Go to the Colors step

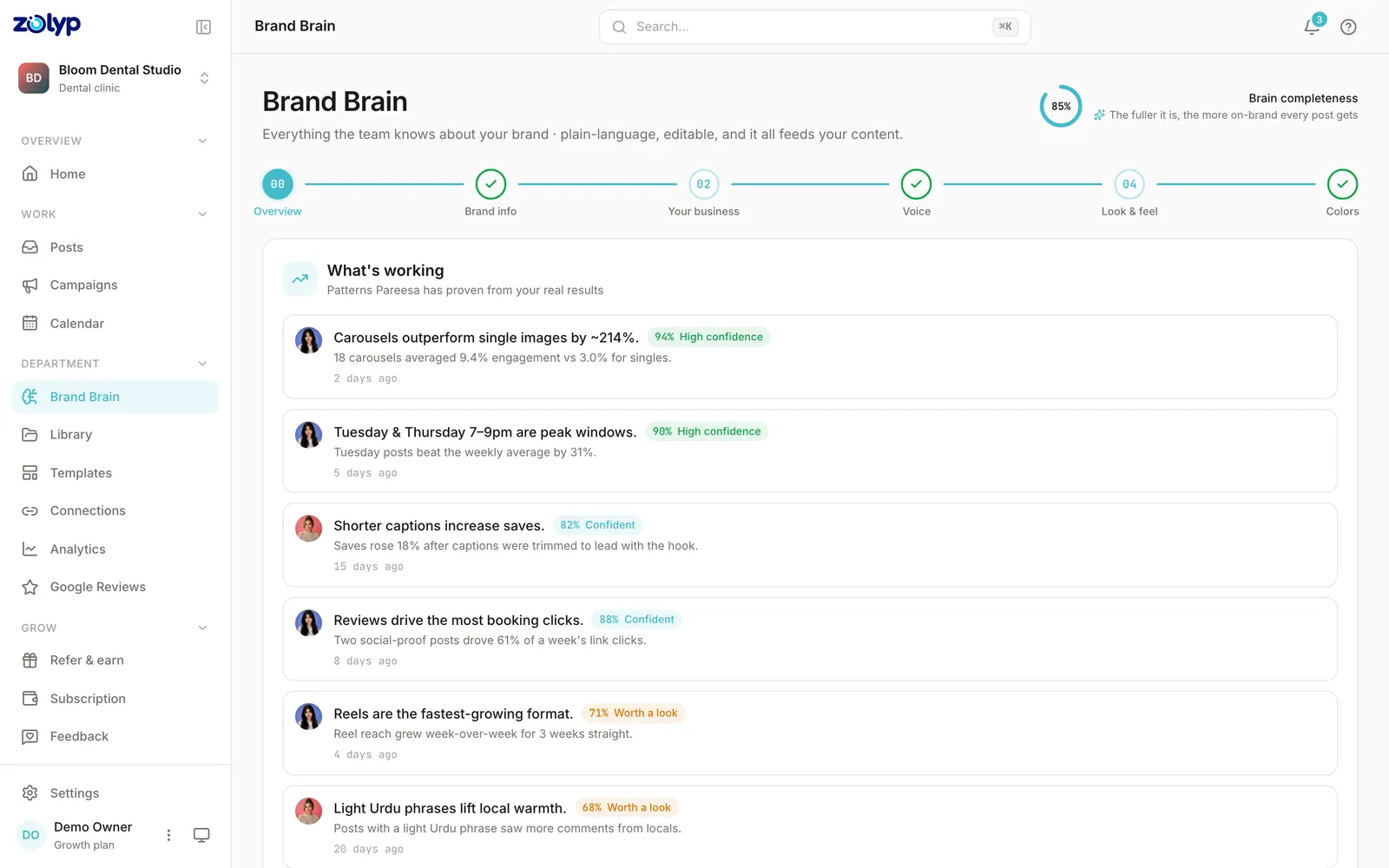pyautogui.click(x=1343, y=184)
